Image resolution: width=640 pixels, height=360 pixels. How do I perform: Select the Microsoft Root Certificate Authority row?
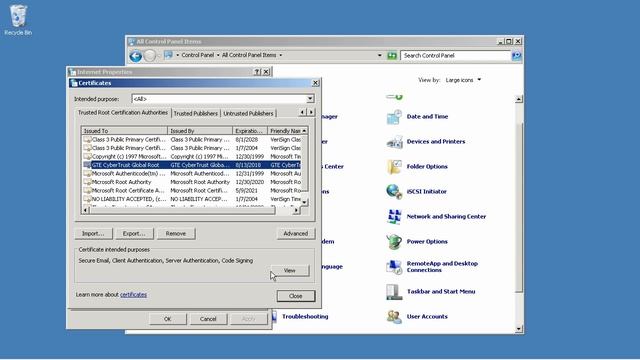pyautogui.click(x=192, y=191)
